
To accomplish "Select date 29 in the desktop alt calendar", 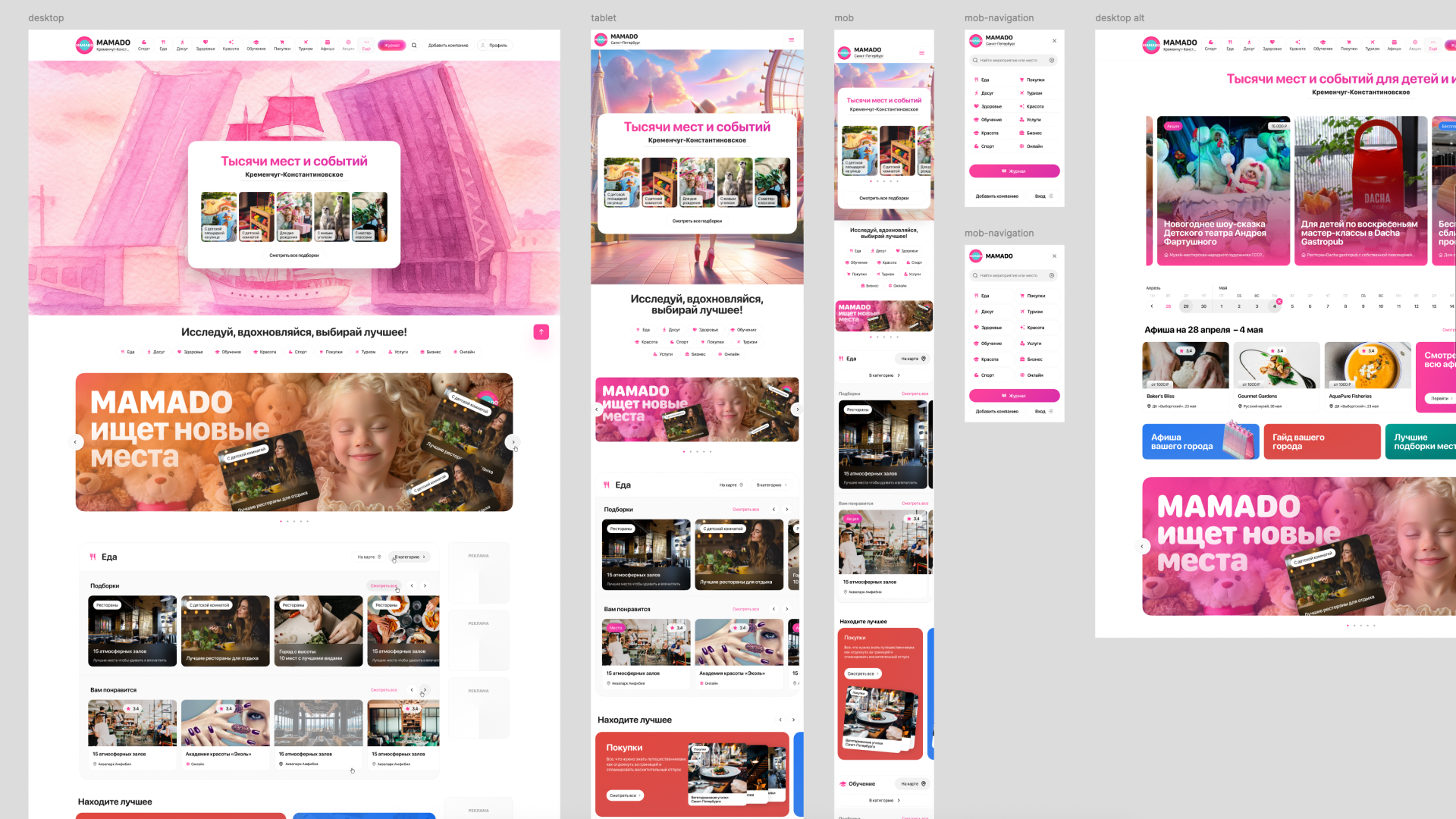I will point(1186,306).
